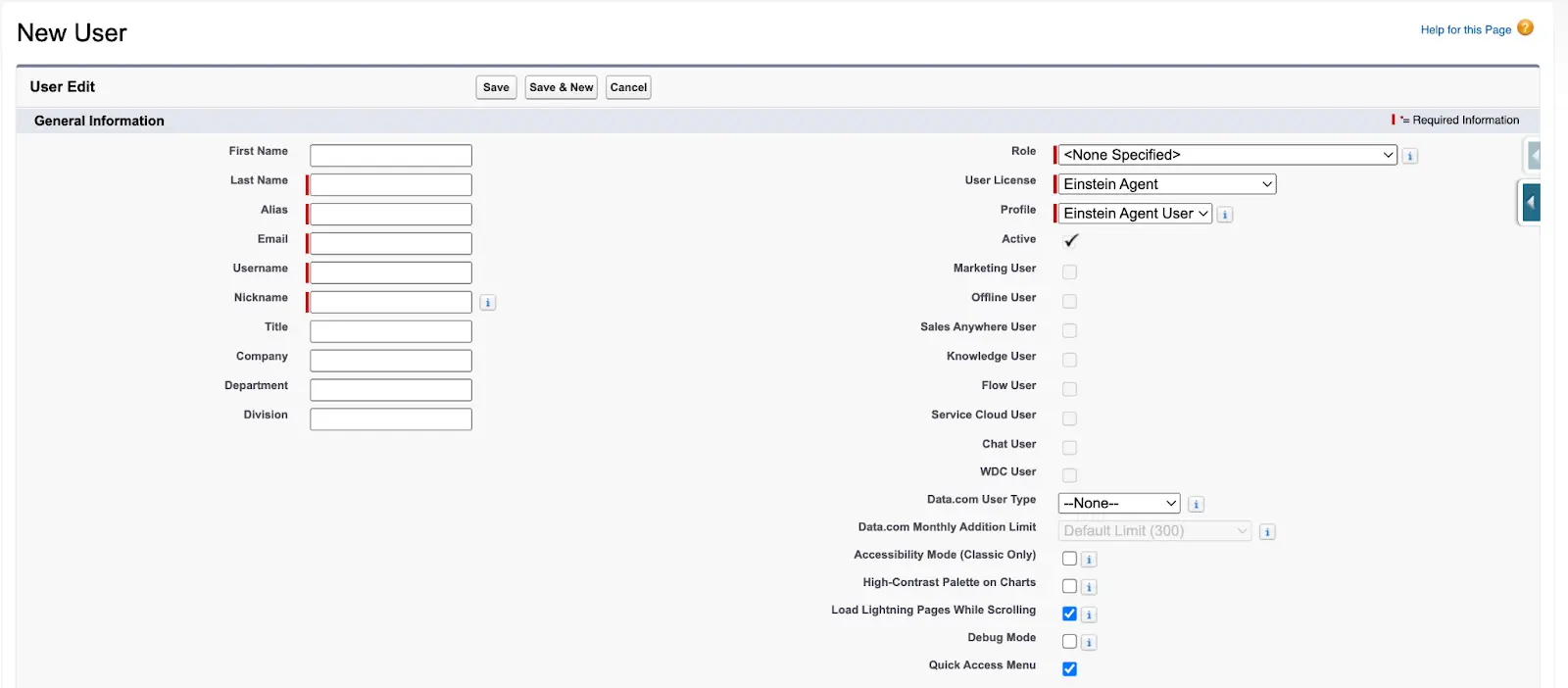The image size is (1568, 688).
Task: Click the Required Information legend text
Action: click(x=1465, y=120)
